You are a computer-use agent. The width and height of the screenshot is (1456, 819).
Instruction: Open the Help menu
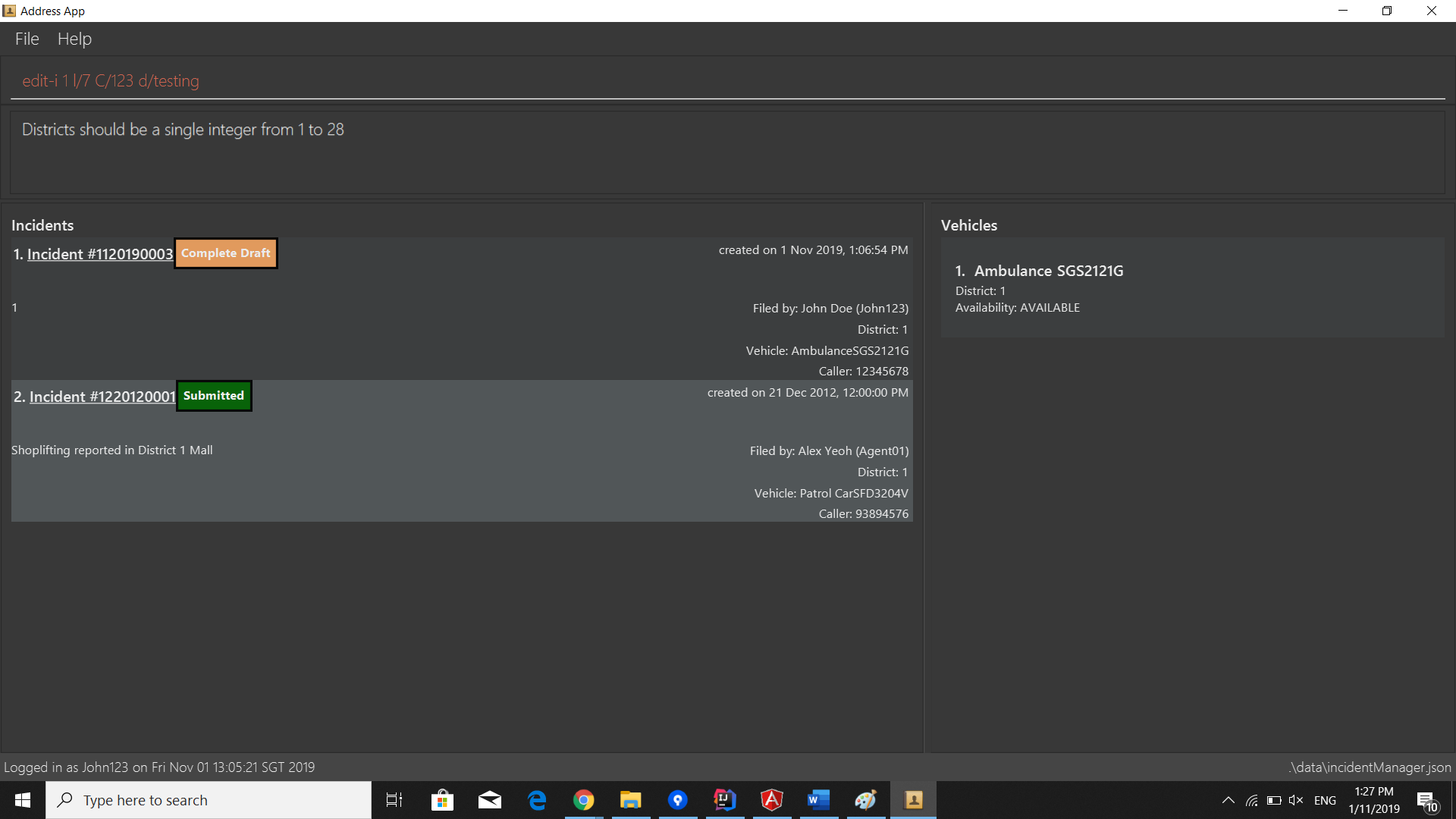pos(75,38)
